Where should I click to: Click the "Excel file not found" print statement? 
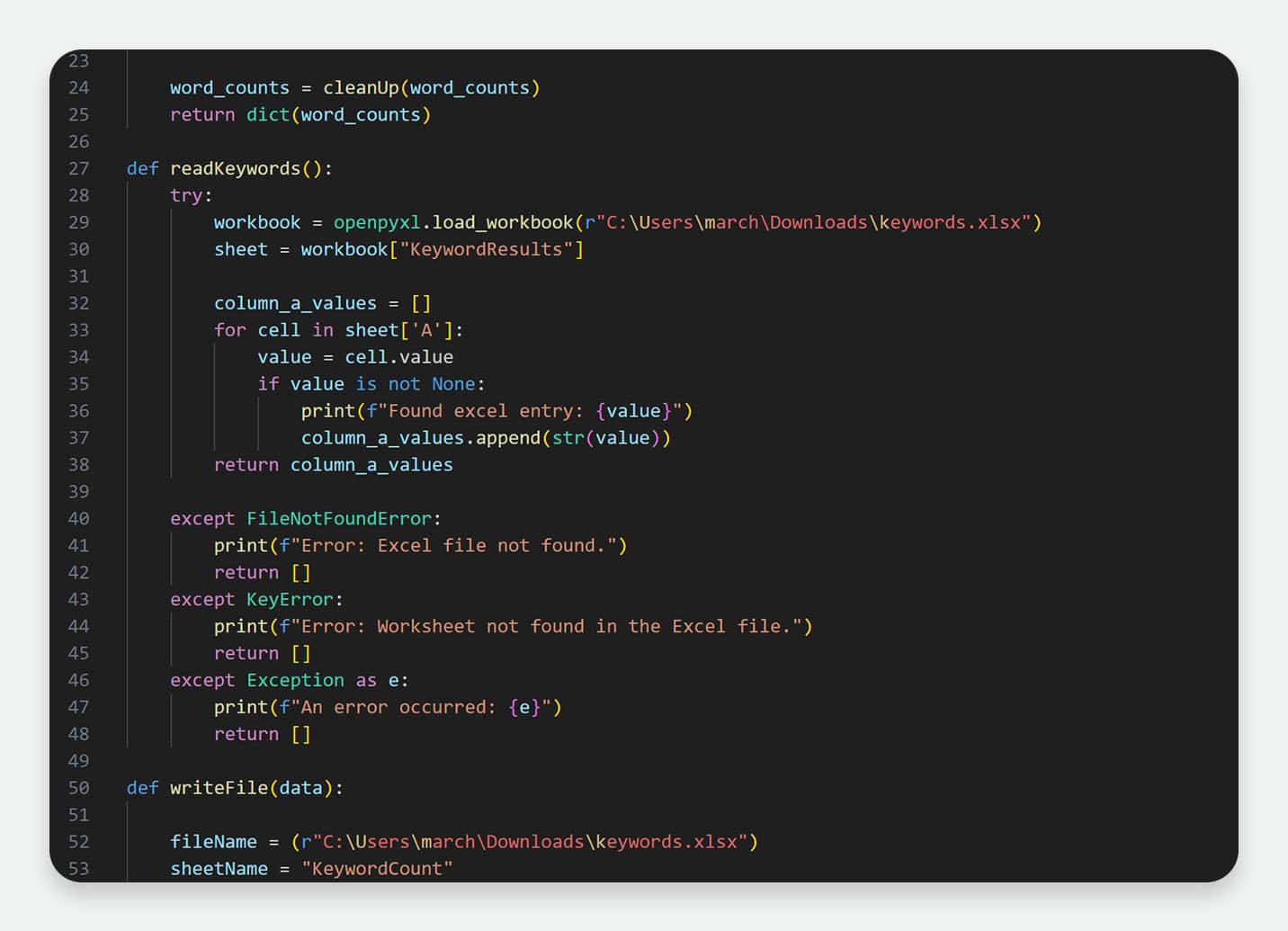(x=420, y=546)
